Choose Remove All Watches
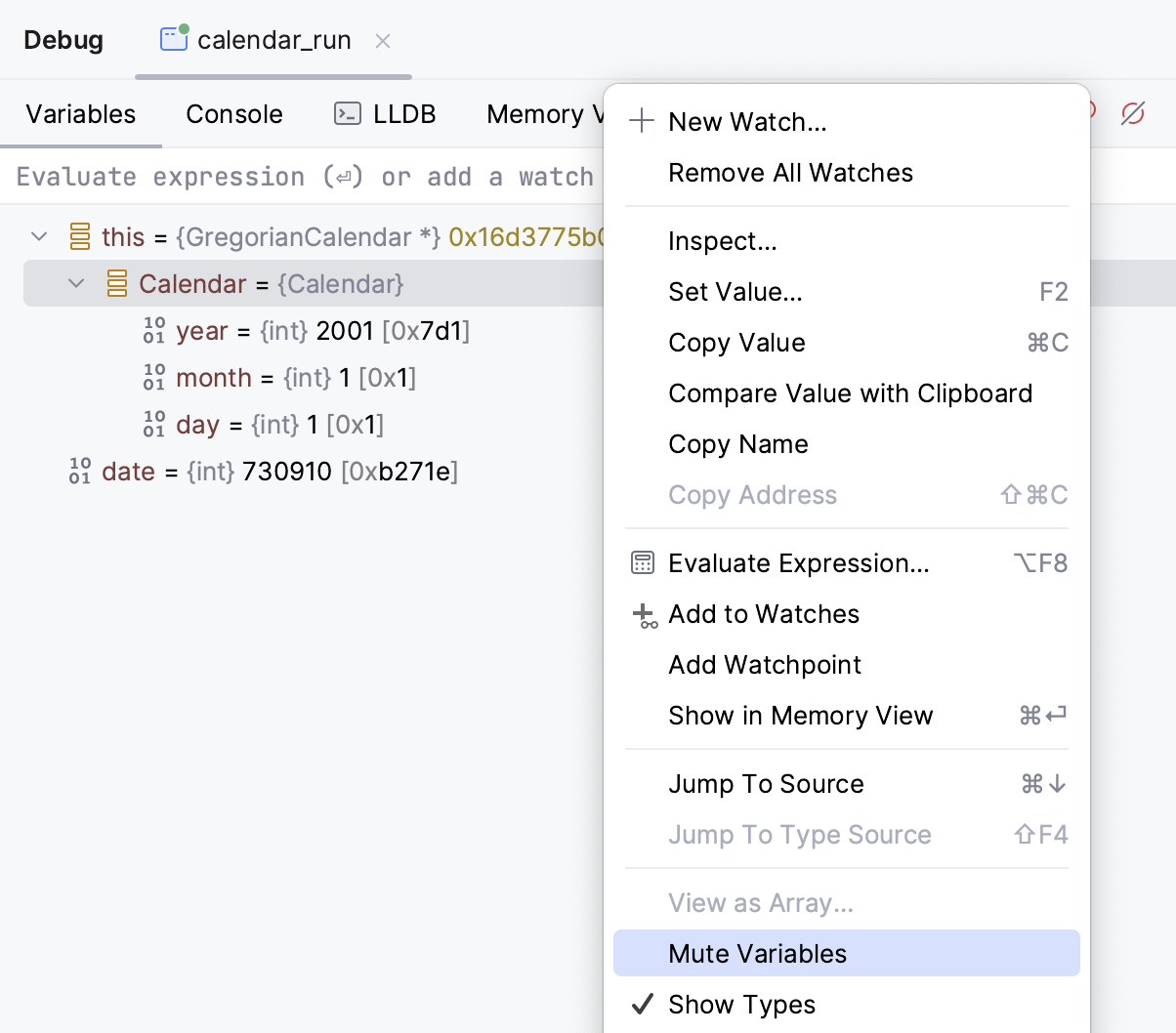The width and height of the screenshot is (1176, 1033). [790, 173]
